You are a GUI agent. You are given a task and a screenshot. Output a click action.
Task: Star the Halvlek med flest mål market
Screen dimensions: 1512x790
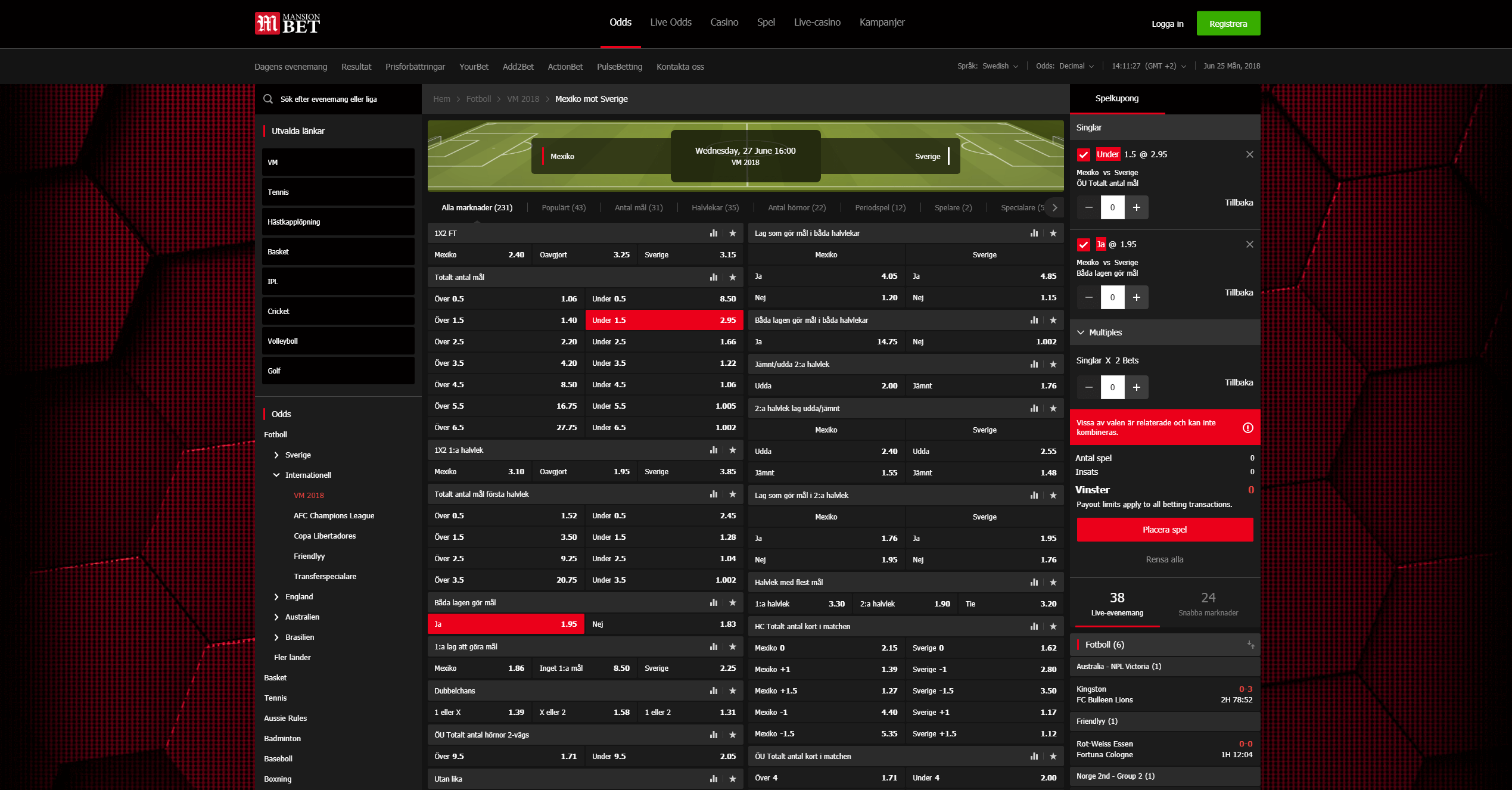tap(1053, 582)
